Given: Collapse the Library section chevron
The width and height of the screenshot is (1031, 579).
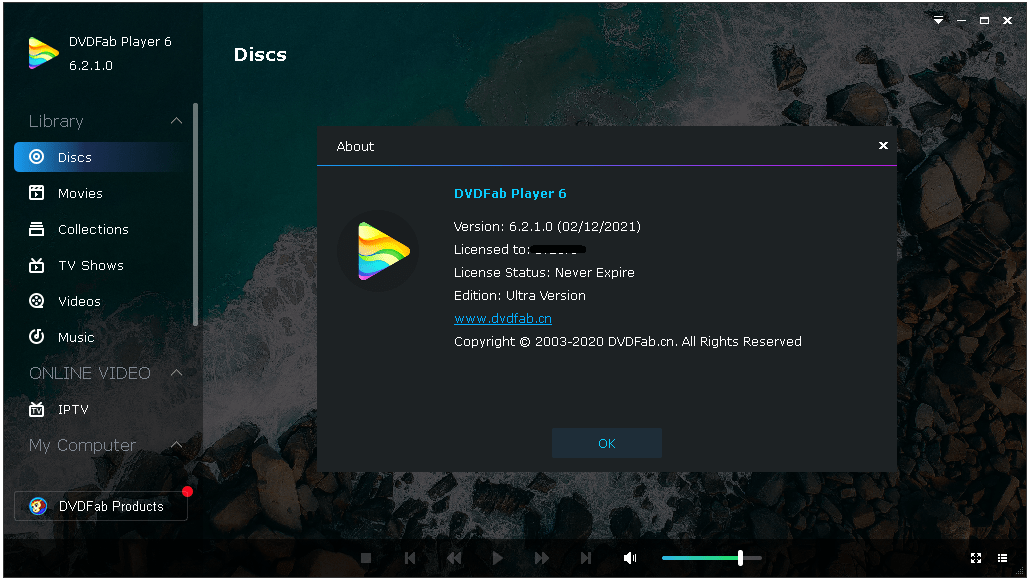Looking at the screenshot, I should tap(176, 120).
